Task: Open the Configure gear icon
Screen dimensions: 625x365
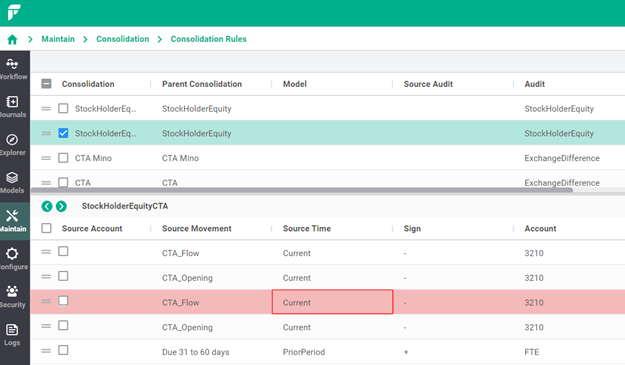Action: [x=12, y=253]
